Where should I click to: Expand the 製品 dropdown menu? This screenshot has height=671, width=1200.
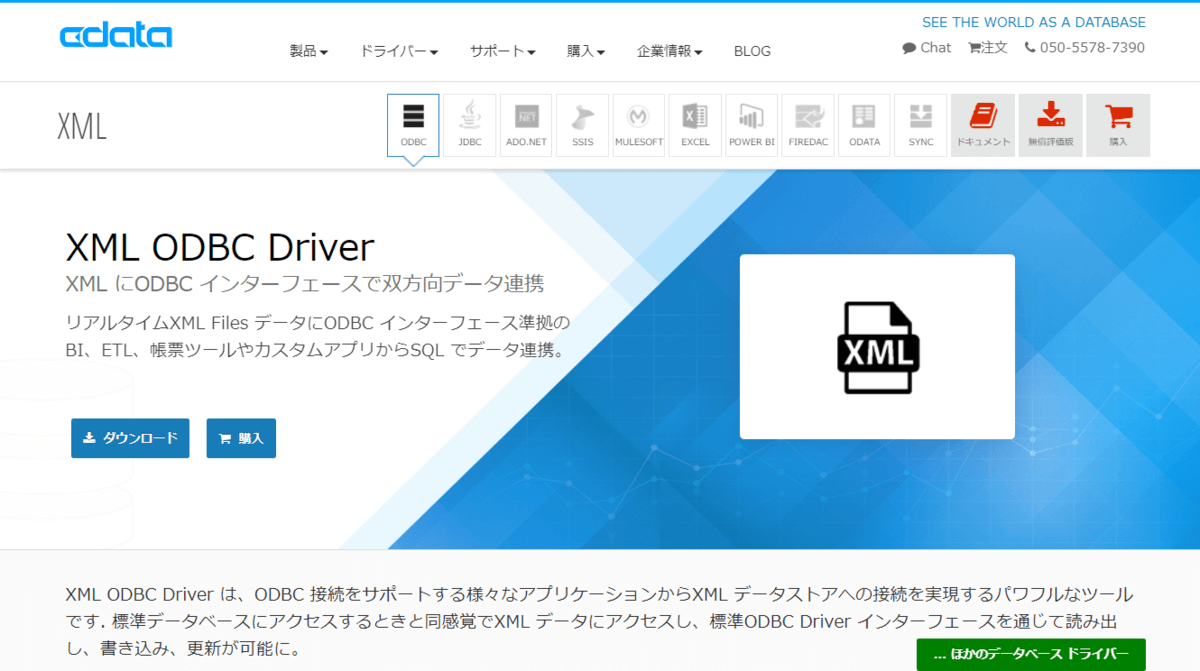[x=309, y=51]
